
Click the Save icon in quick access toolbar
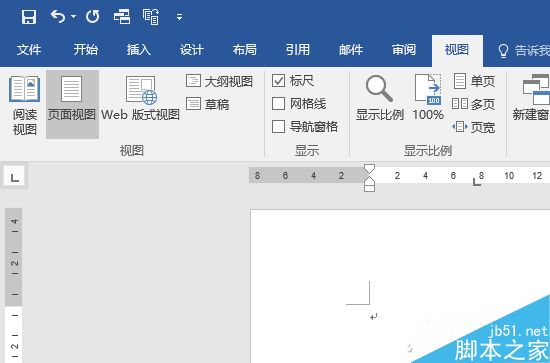29,16
